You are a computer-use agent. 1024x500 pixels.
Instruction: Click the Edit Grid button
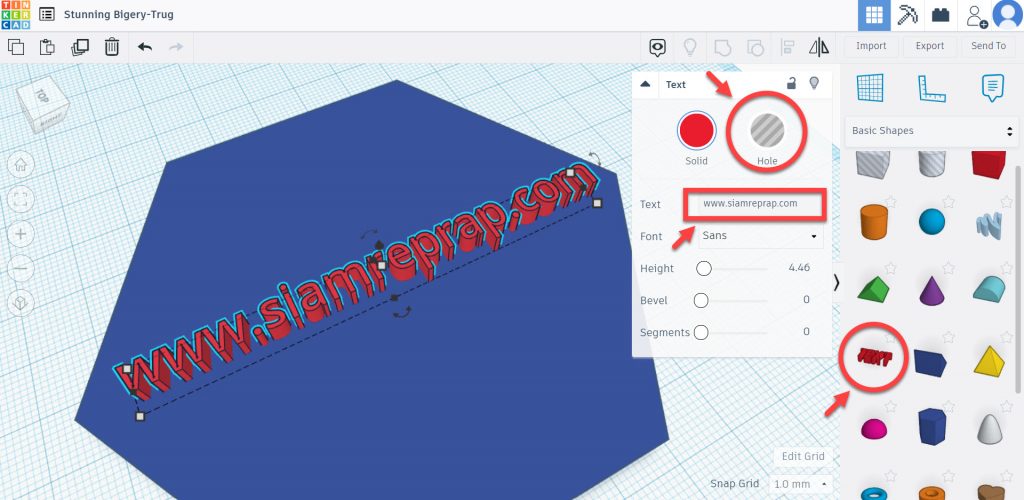[802, 457]
